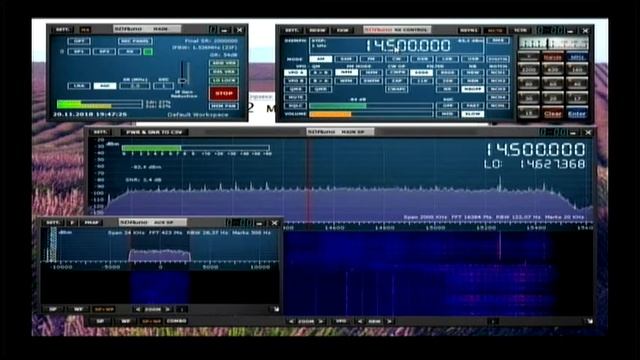Select VFO A
Image resolution: width=640 pixels, height=360 pixels.
pos(295,73)
